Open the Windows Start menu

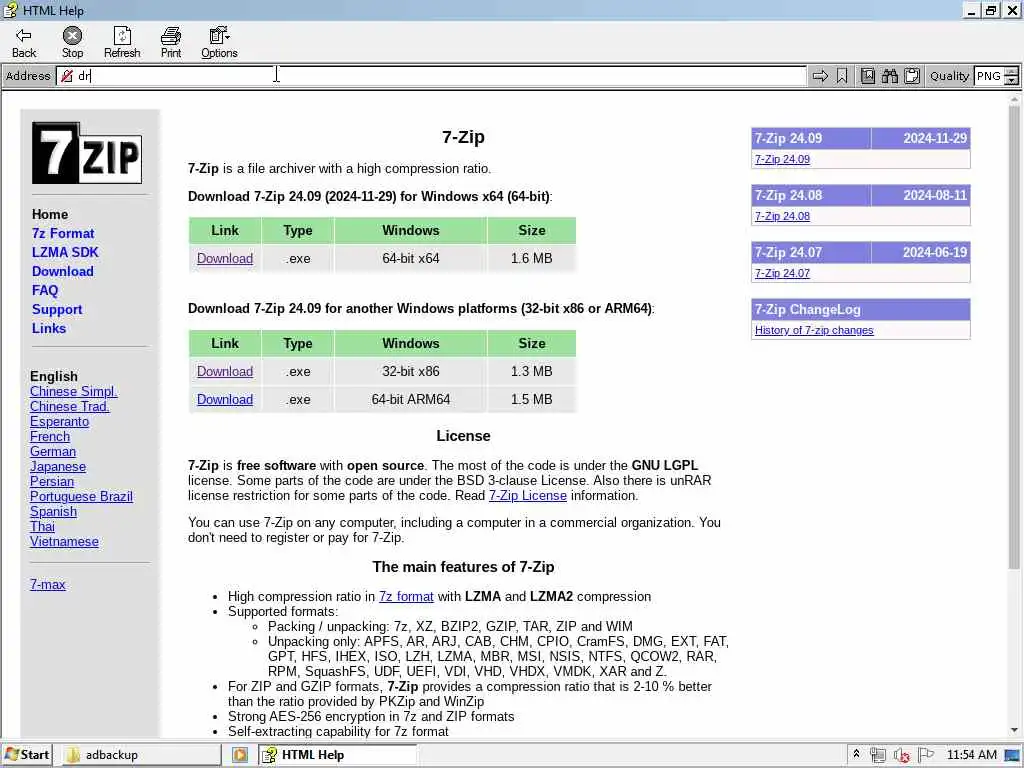(x=26, y=755)
